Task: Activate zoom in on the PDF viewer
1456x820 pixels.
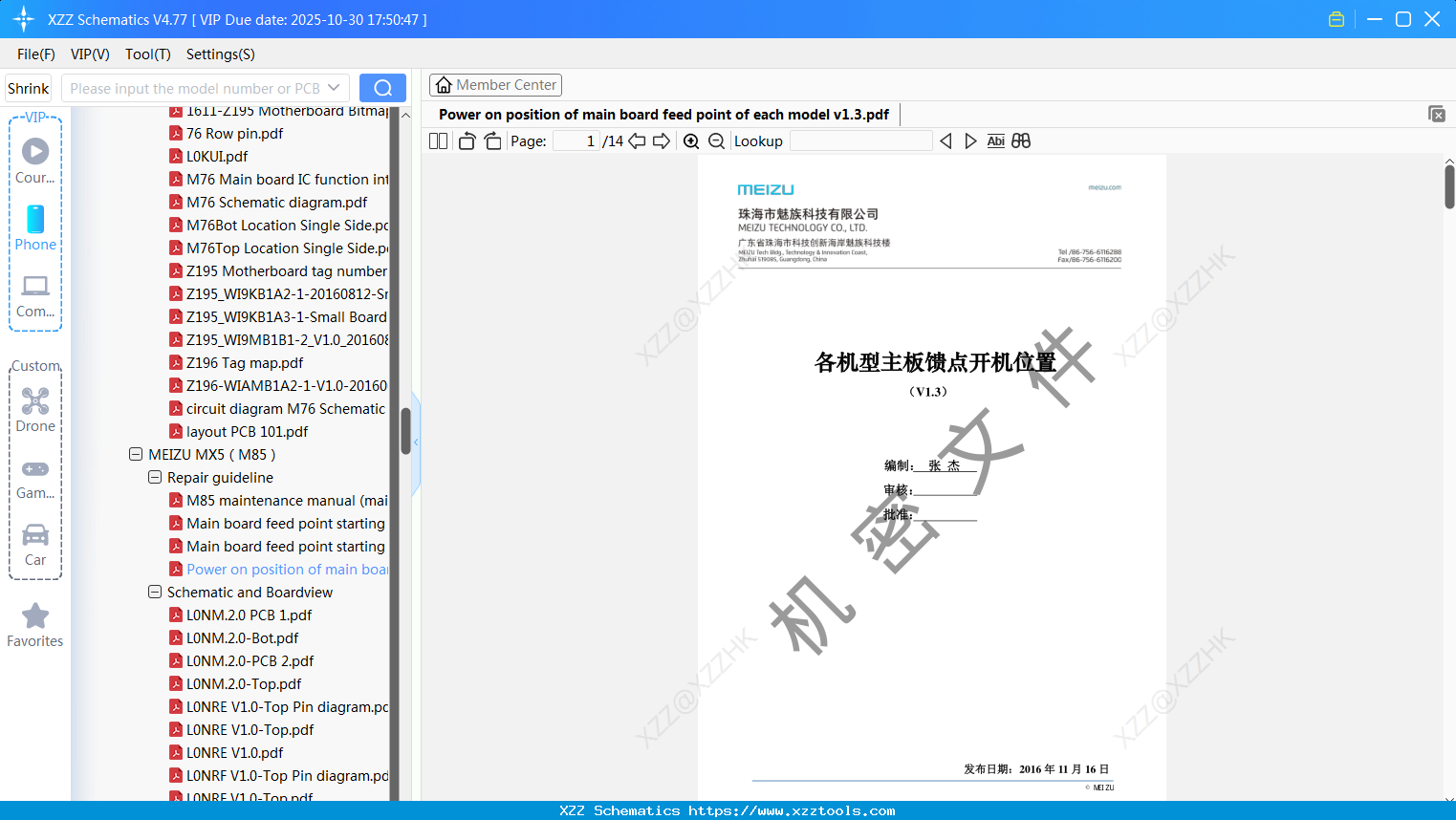Action: [691, 140]
